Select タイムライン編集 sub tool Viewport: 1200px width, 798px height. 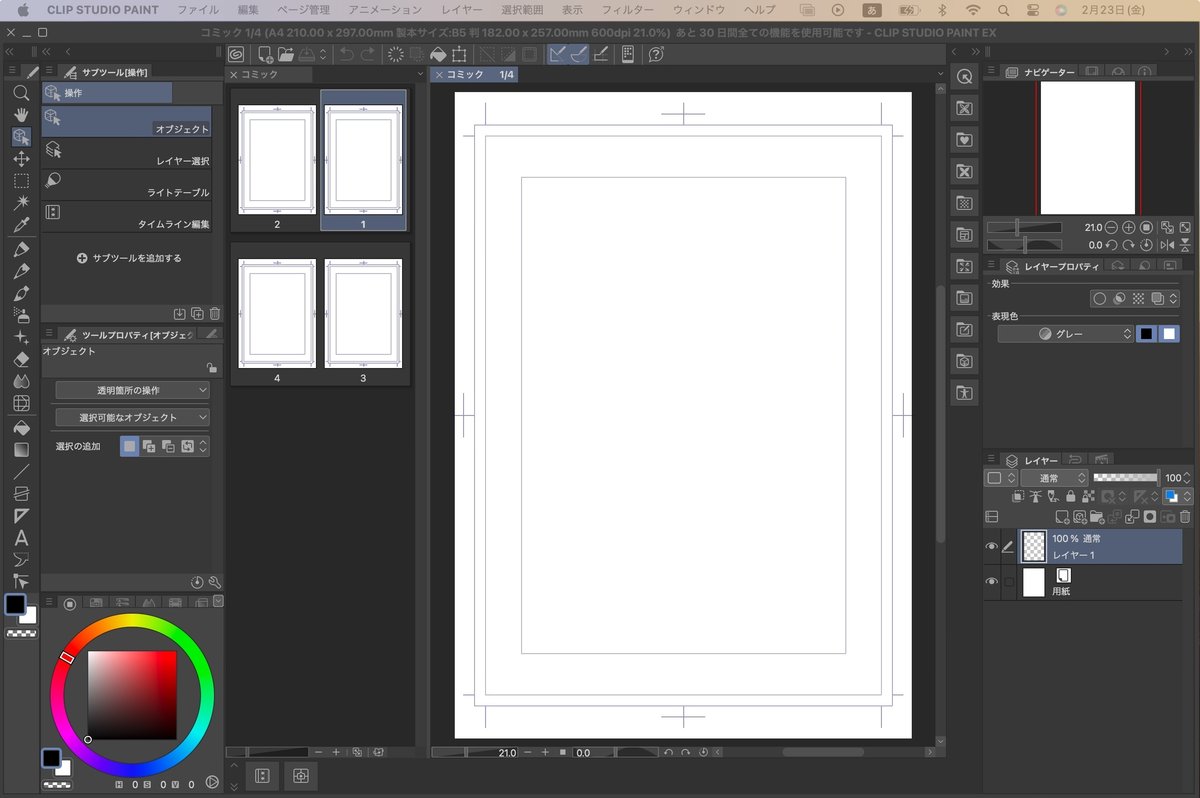(x=126, y=217)
